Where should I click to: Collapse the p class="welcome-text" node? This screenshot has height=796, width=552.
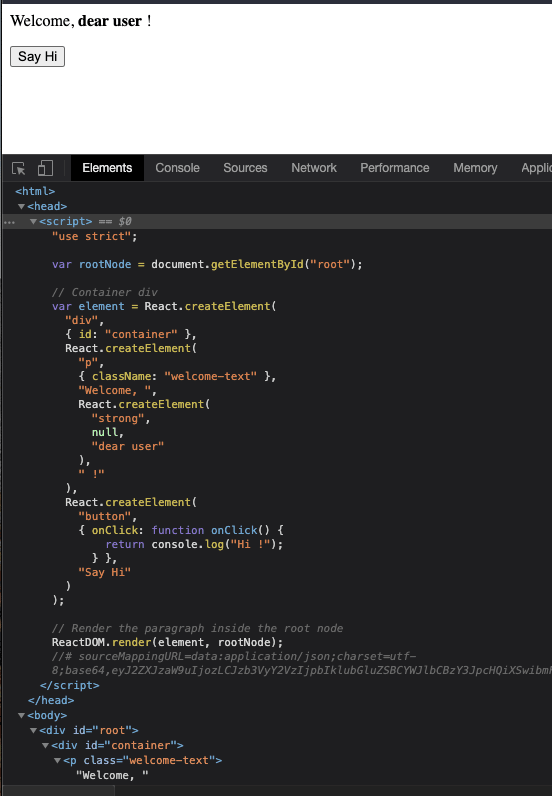(x=57, y=760)
